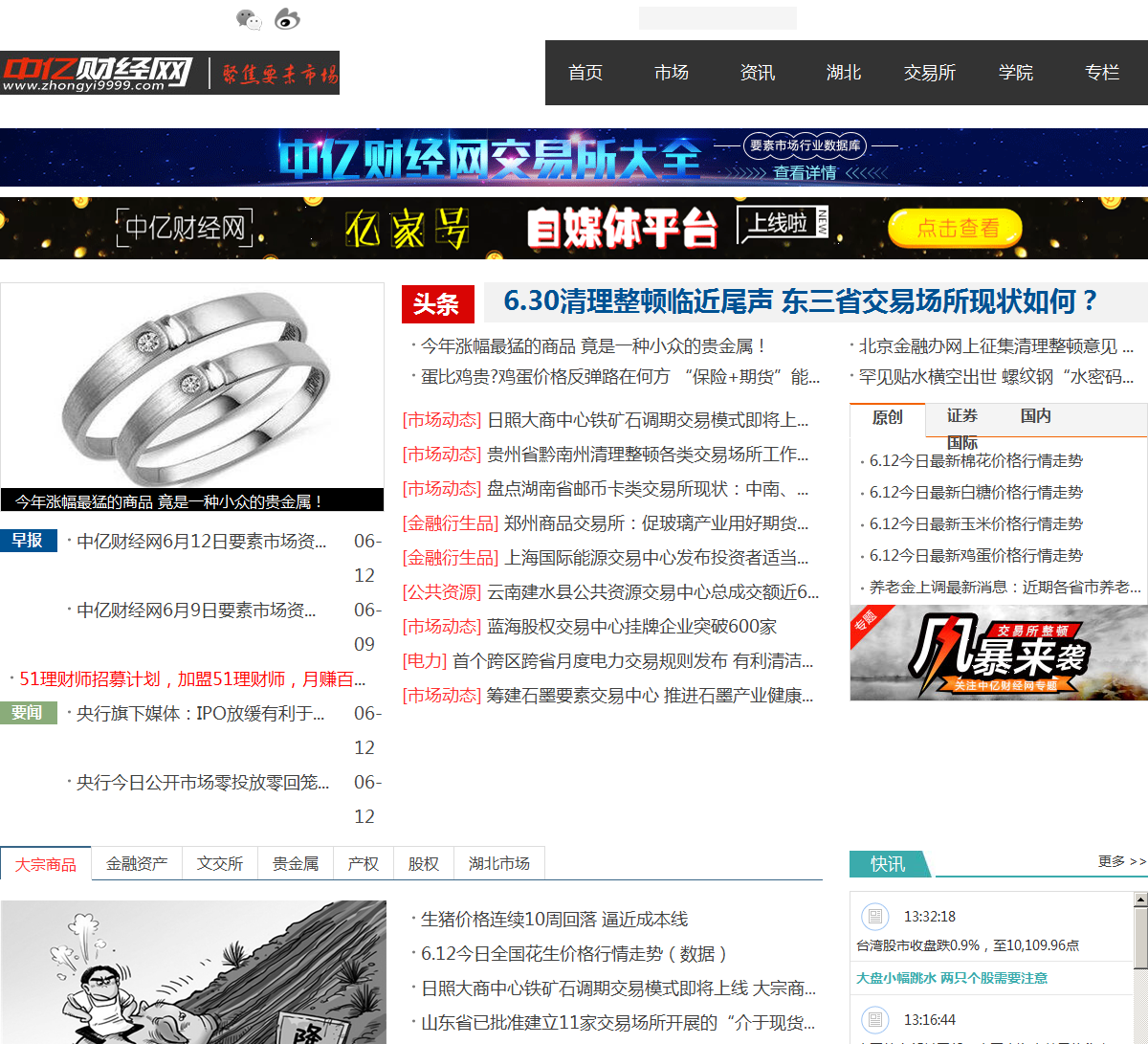
Task: Click the 早报 label
Action: [29, 541]
